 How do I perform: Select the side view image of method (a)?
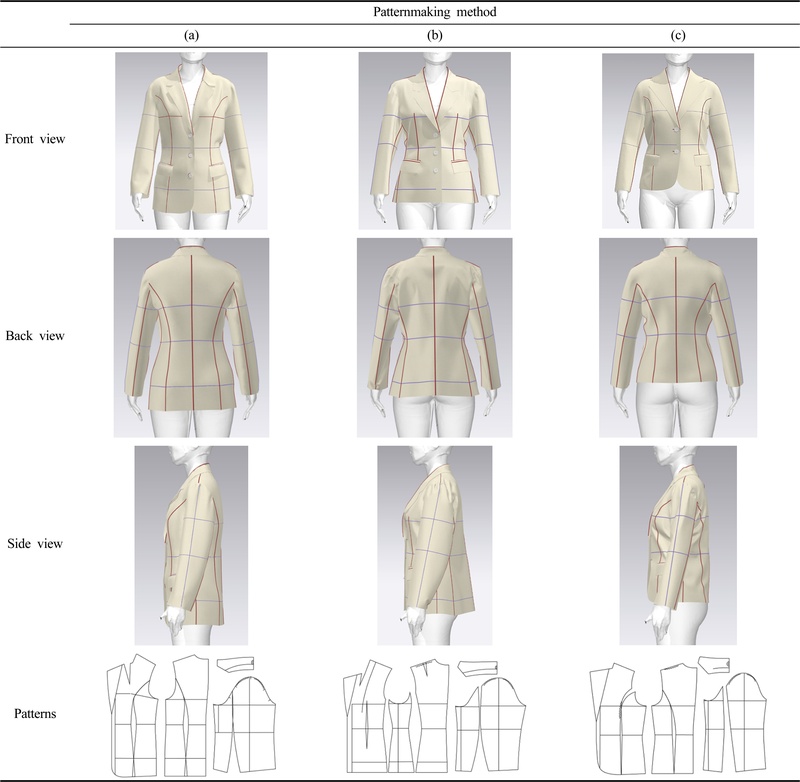190,545
